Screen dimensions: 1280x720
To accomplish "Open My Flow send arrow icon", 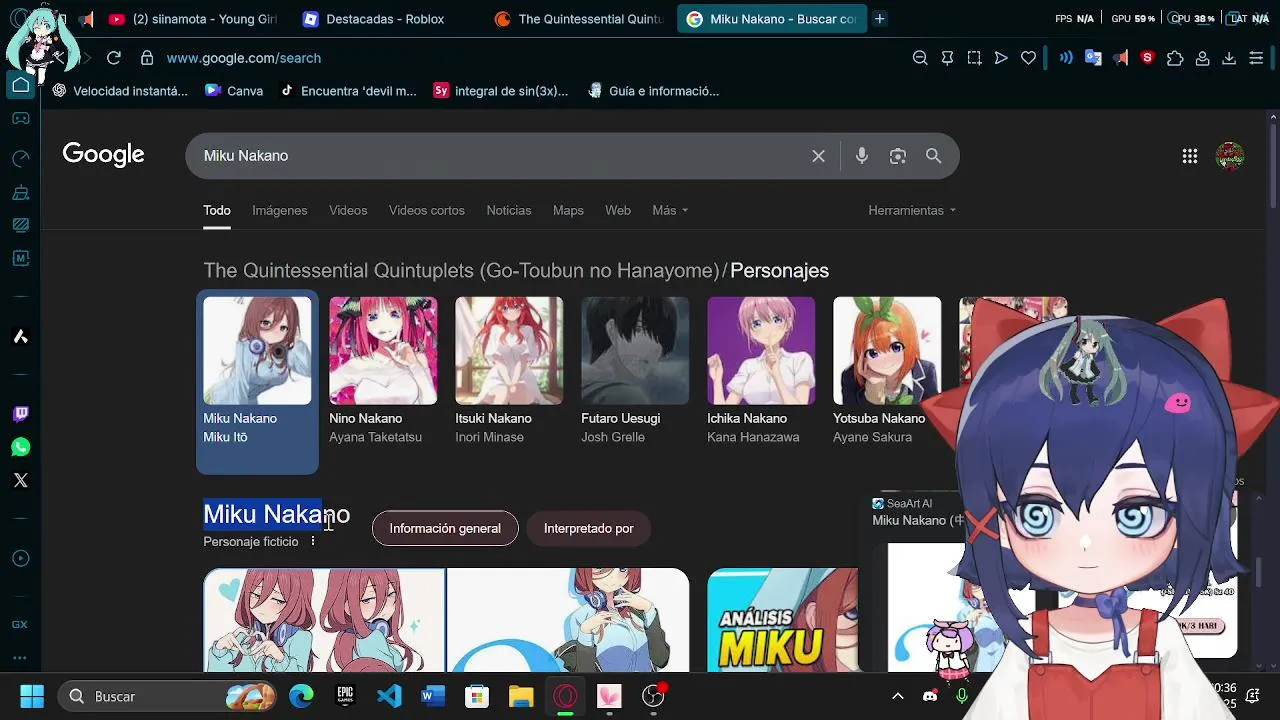I will (x=1001, y=58).
